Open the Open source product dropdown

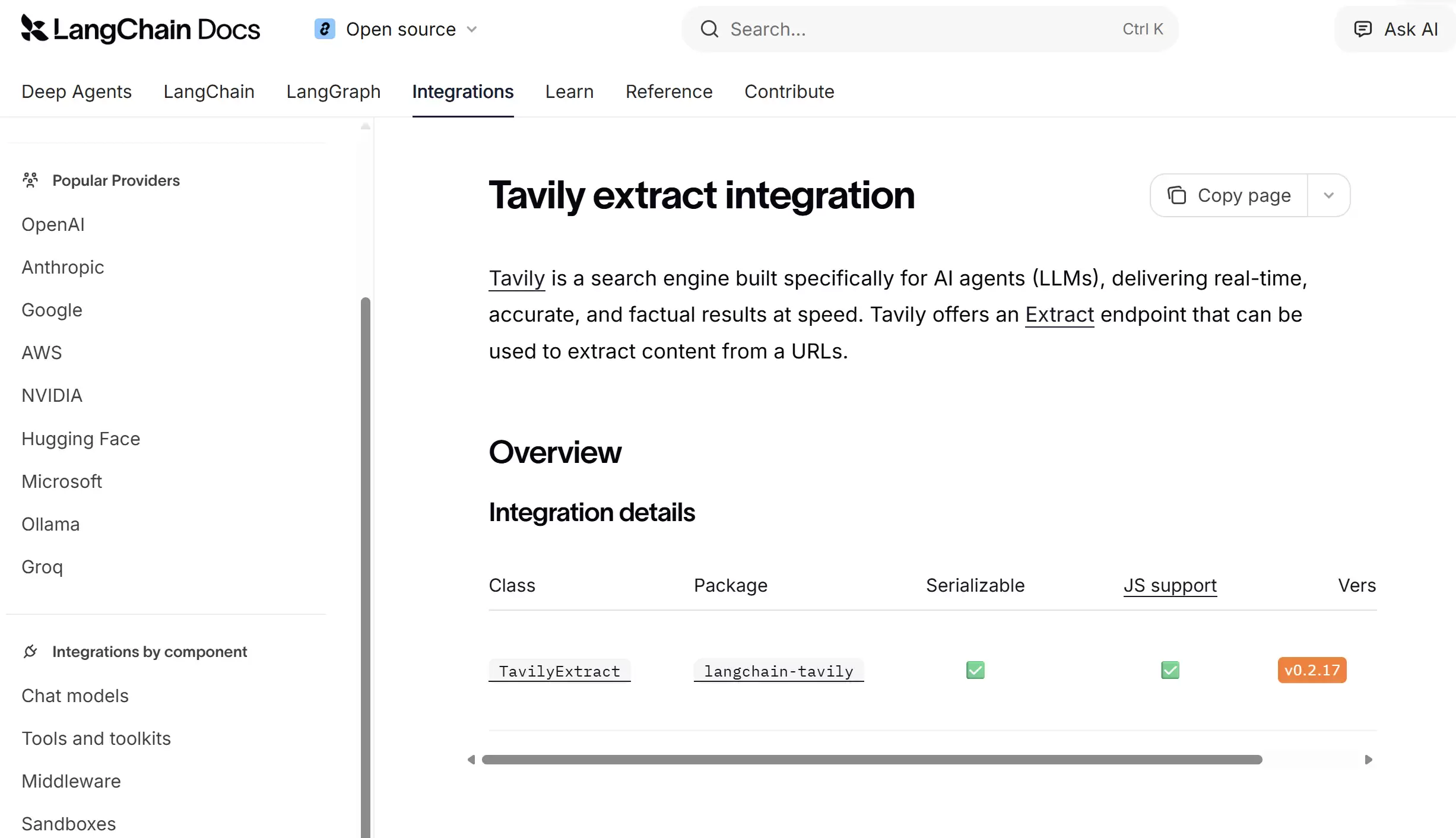coord(396,29)
